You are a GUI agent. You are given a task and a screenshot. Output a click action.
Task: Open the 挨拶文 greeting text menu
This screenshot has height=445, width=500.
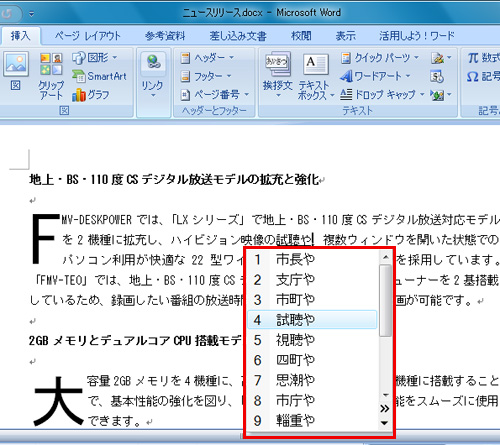278,75
